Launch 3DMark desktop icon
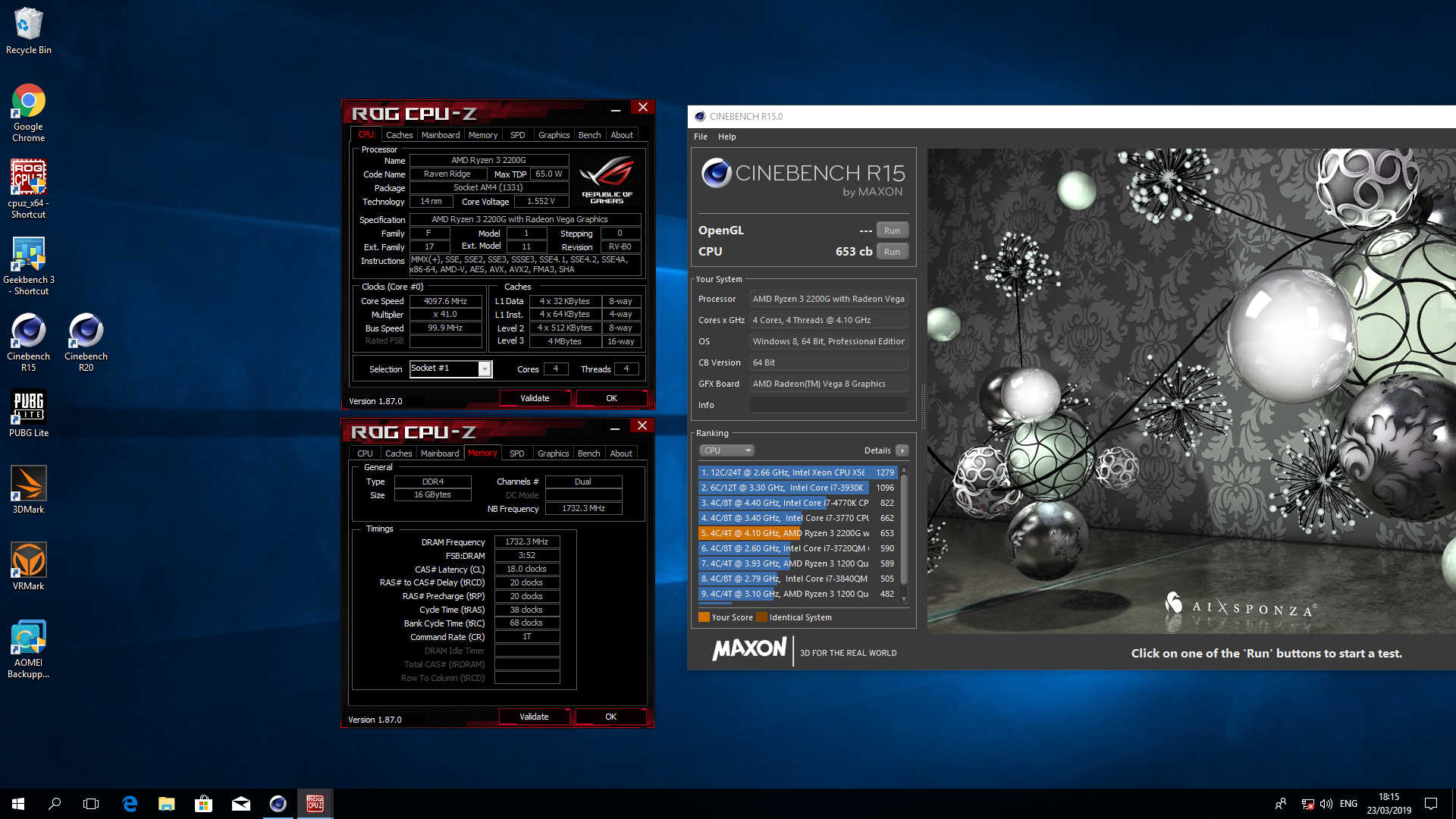 point(28,490)
